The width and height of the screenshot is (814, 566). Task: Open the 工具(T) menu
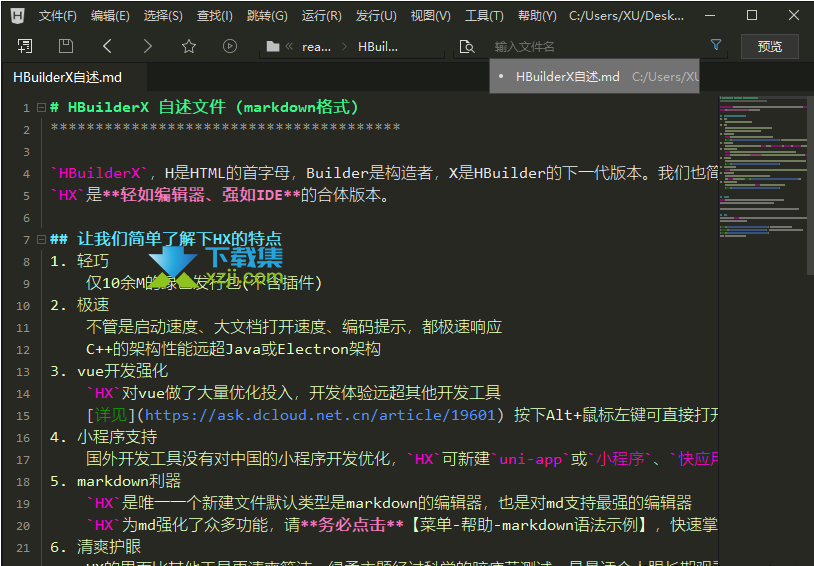[x=484, y=16]
